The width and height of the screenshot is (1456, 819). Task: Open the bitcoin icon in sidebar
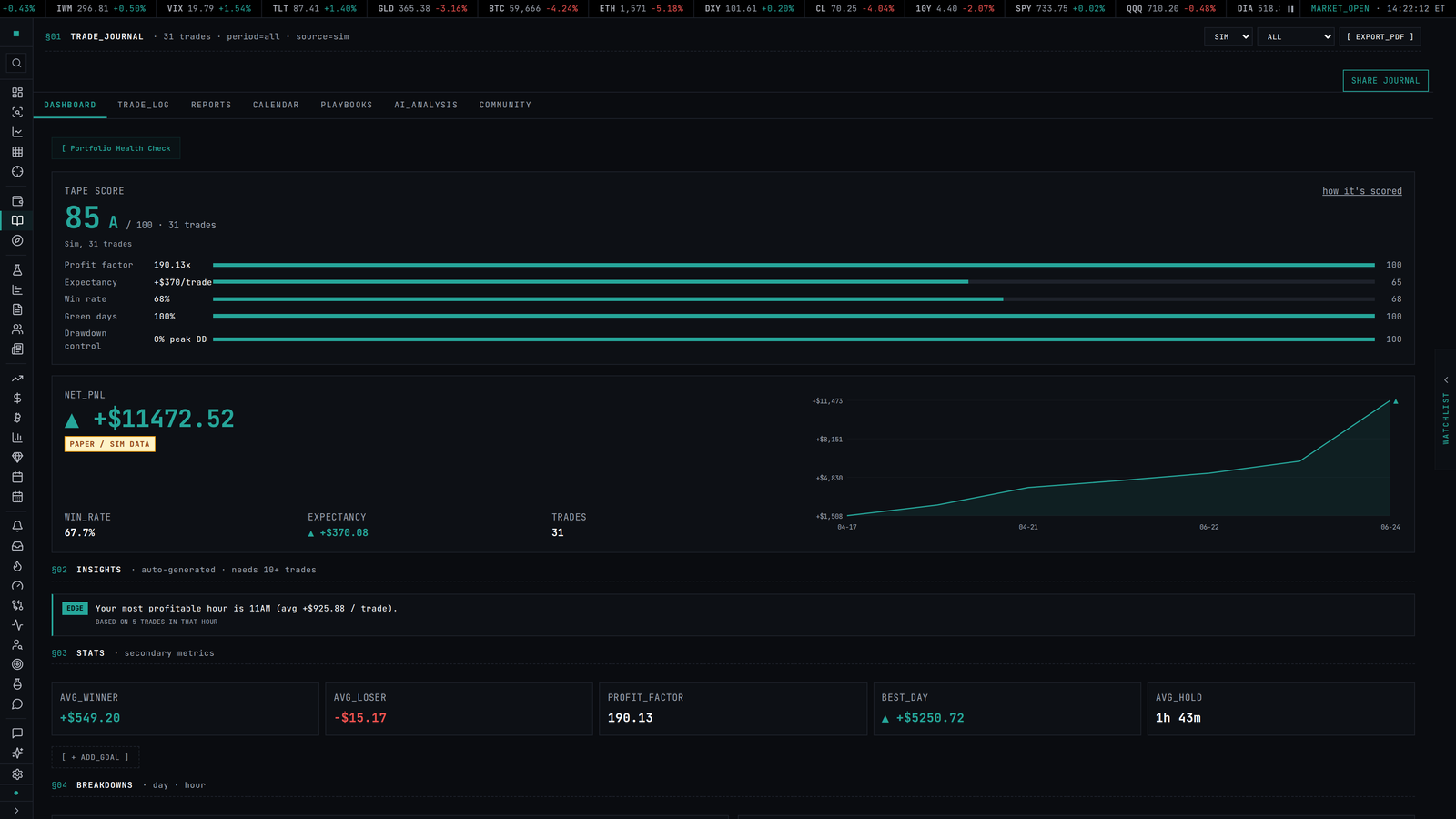click(x=16, y=419)
